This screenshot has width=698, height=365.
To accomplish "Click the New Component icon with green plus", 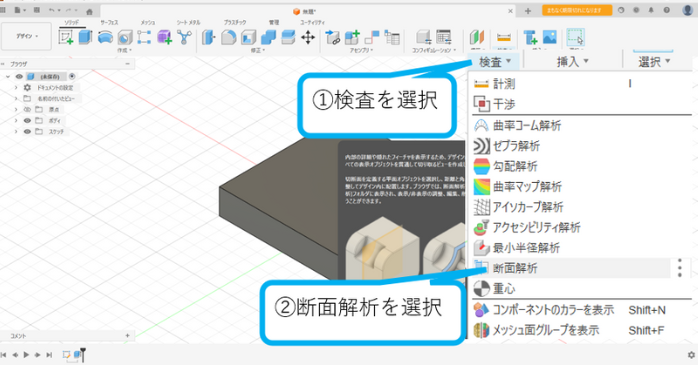I will 352,37.
